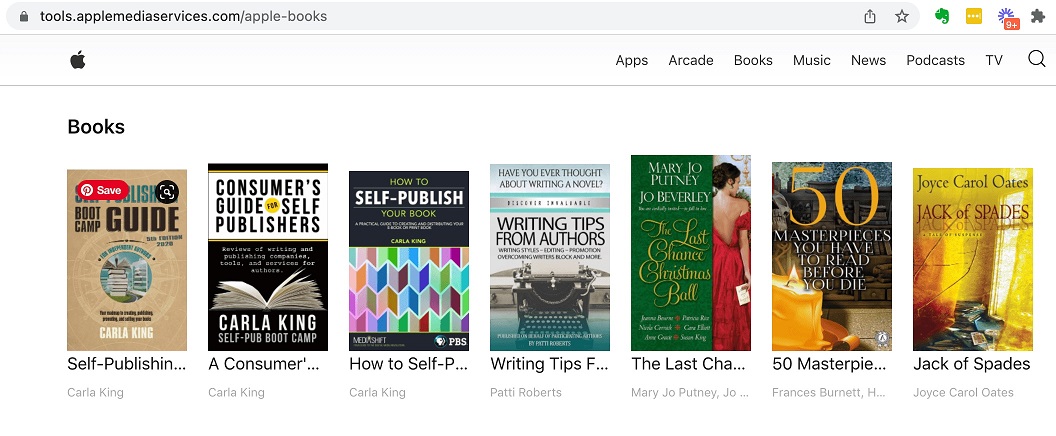Click the extension with 9+ badge
This screenshot has width=1056, height=436.
[x=1007, y=17]
